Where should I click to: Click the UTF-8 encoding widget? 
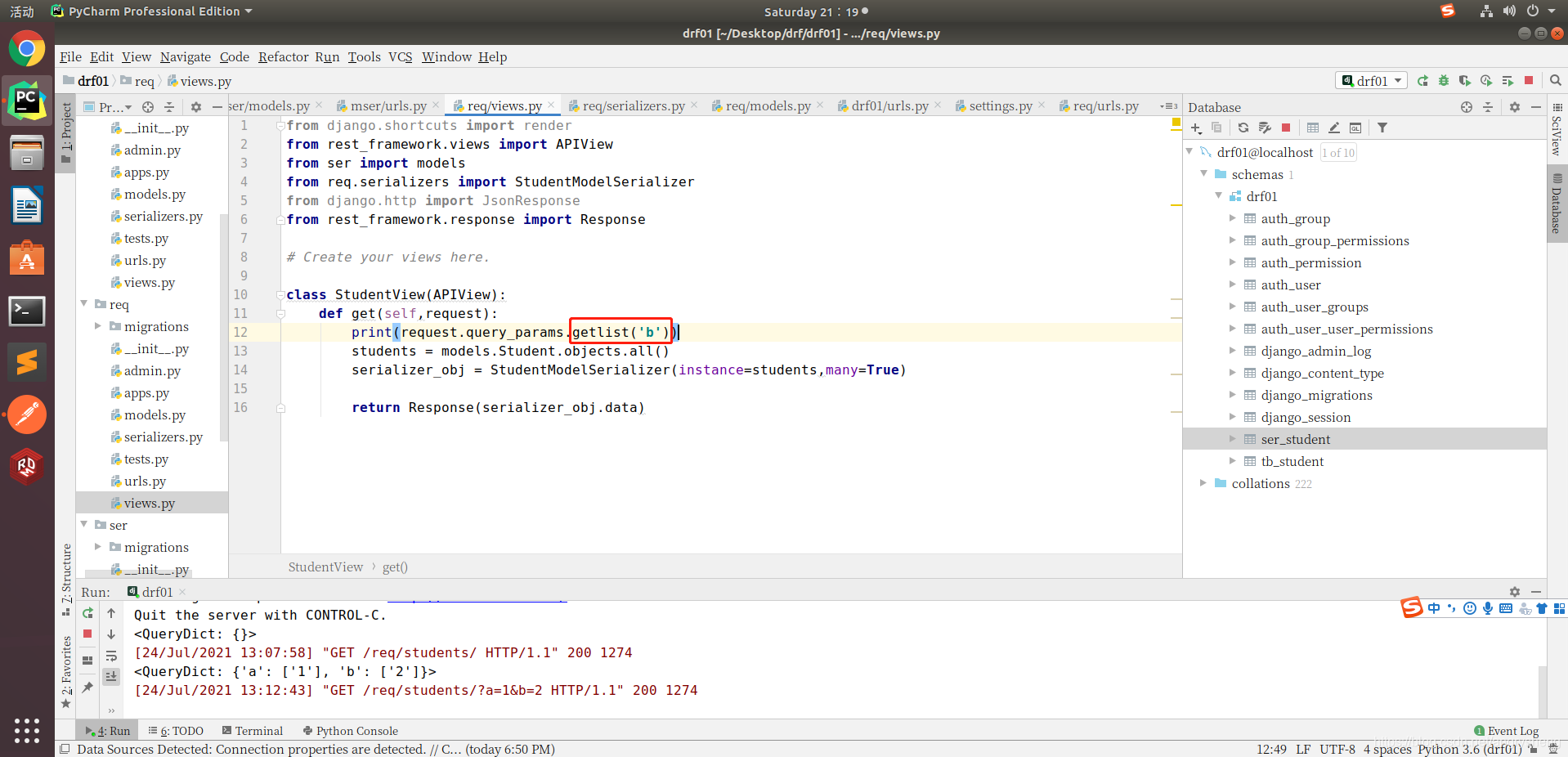tap(1337, 749)
